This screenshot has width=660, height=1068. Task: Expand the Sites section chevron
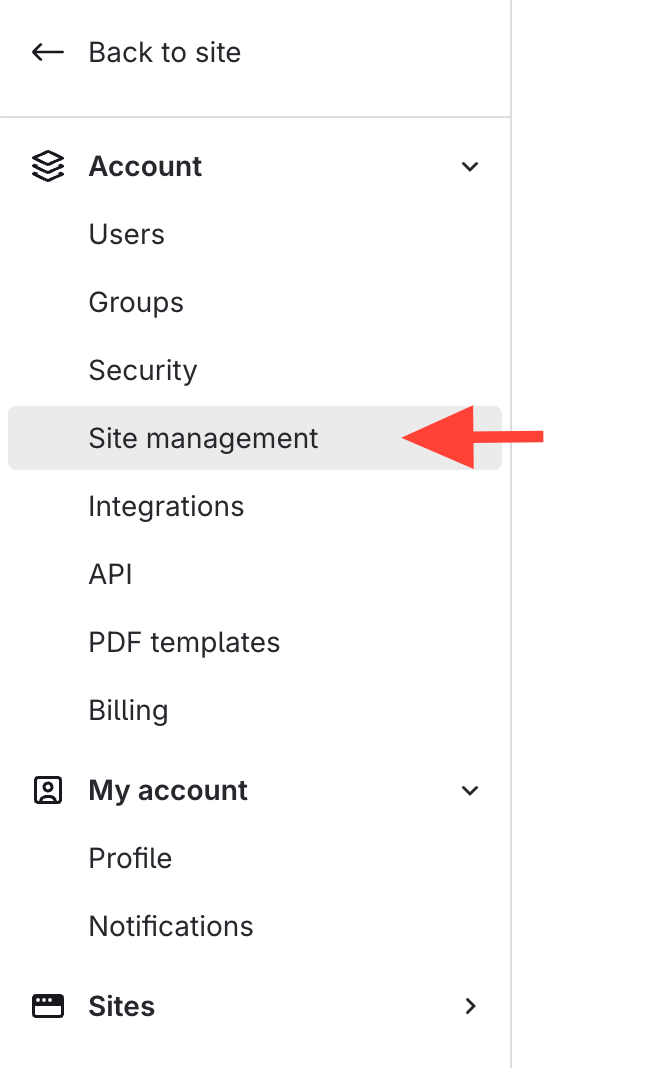click(x=470, y=1006)
